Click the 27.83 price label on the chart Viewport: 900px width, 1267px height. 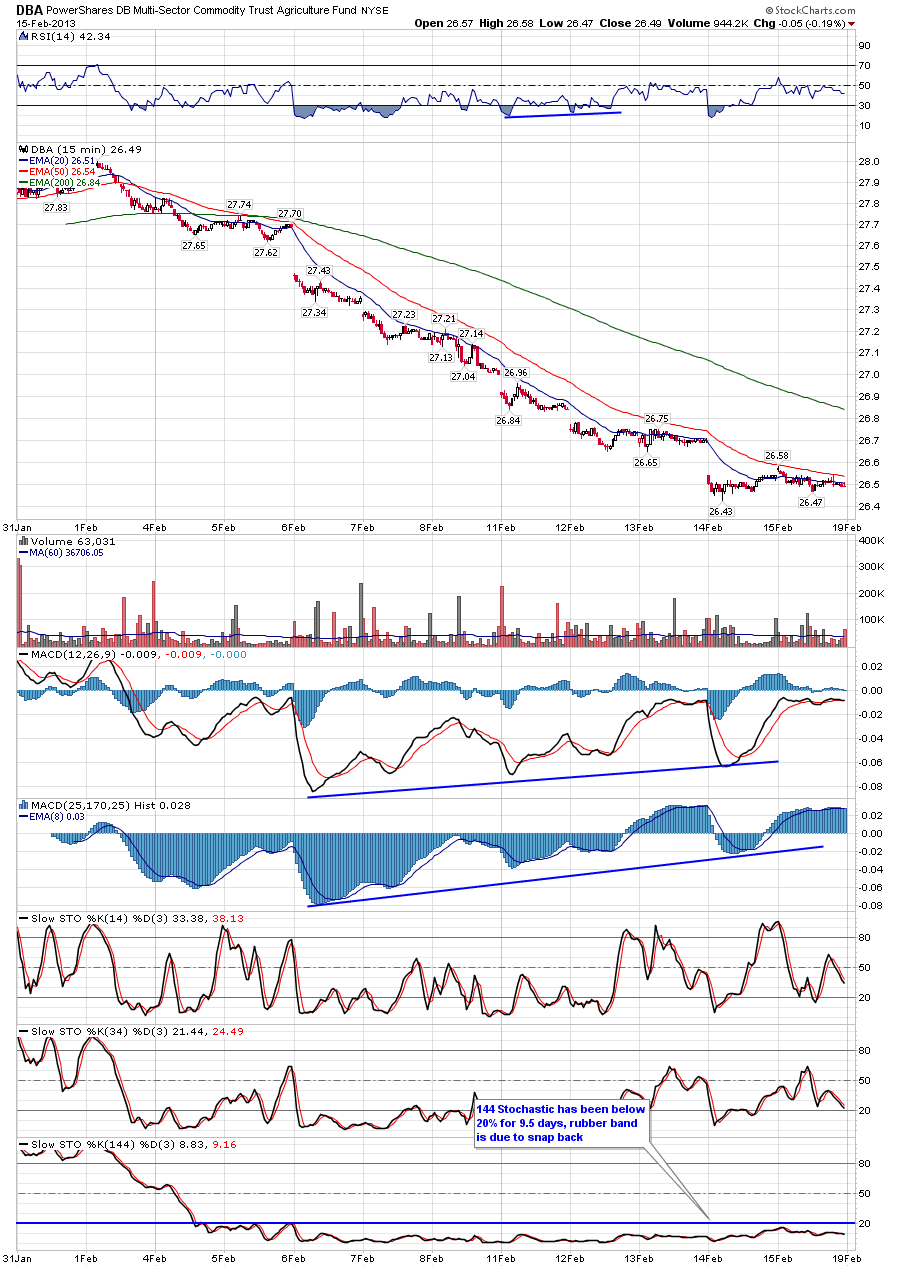pyautogui.click(x=56, y=207)
